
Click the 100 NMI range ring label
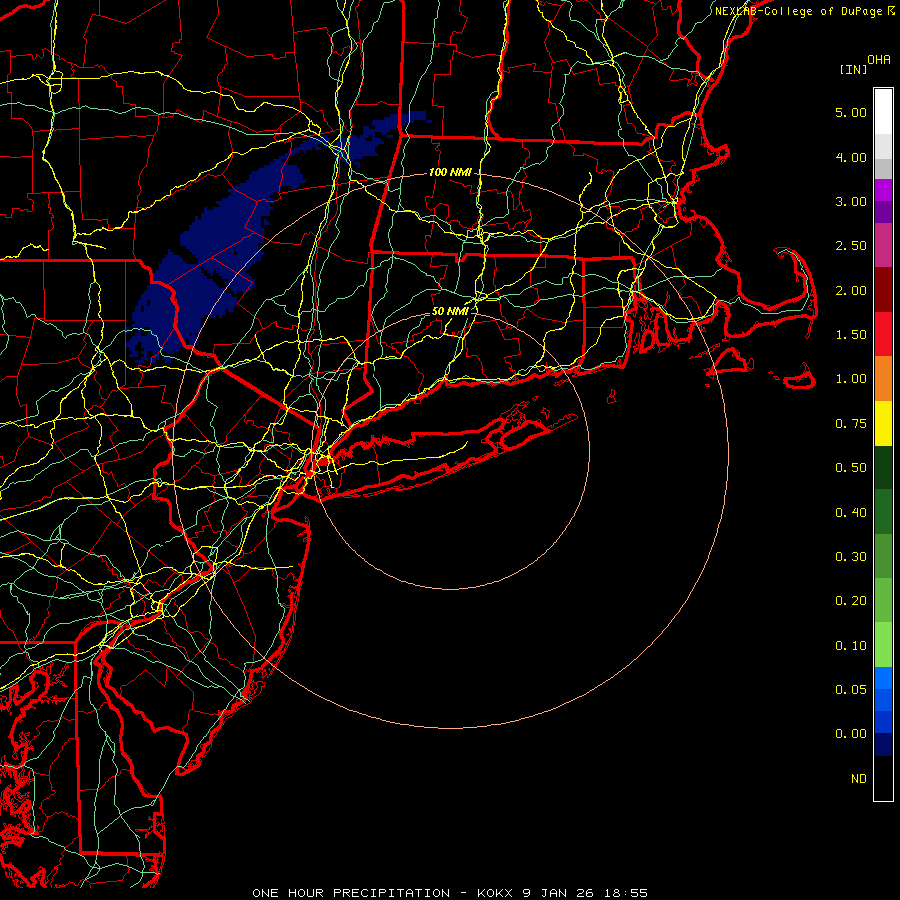tap(450, 172)
